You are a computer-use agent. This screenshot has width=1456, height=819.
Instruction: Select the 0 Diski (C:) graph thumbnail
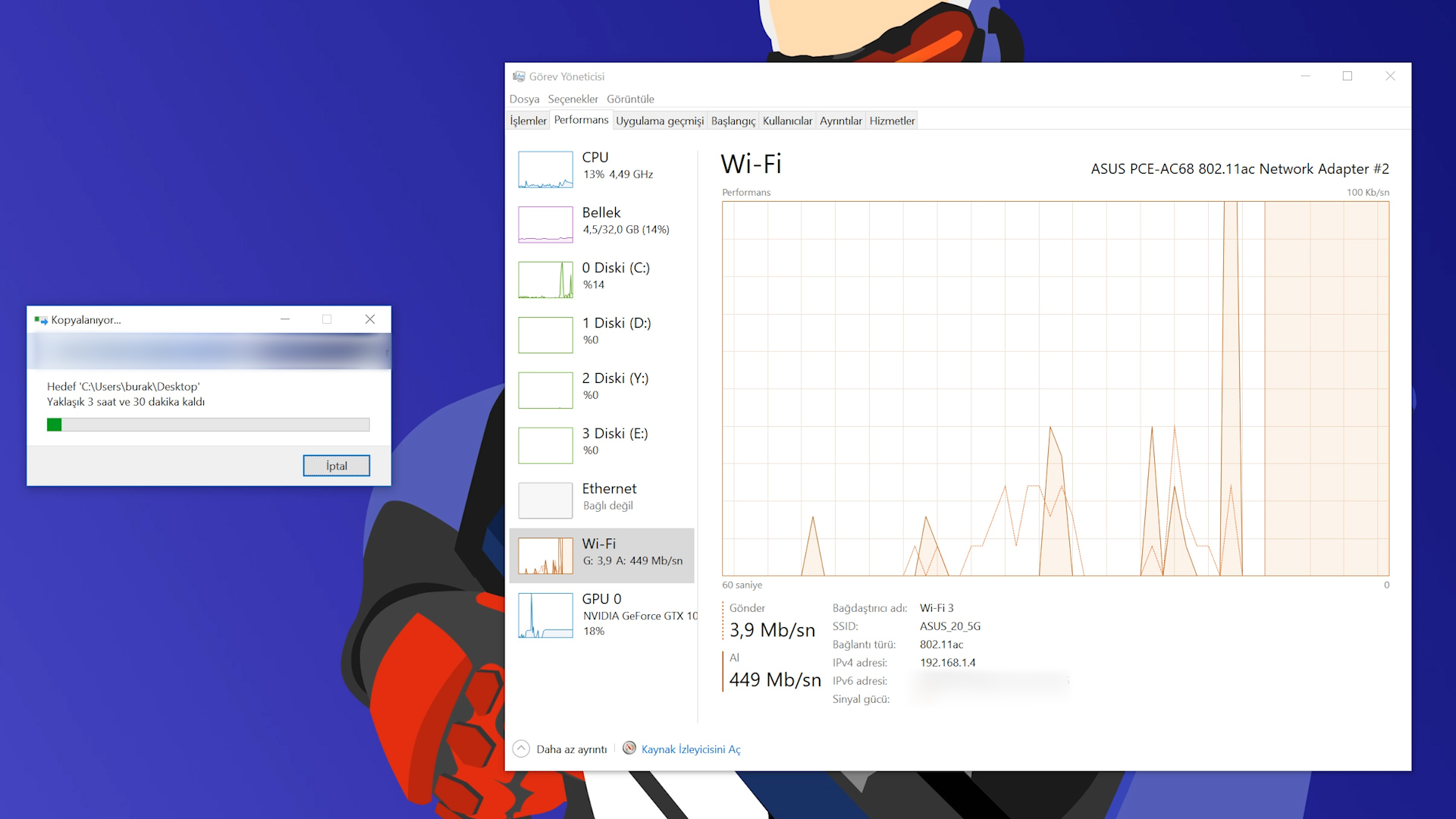point(545,280)
